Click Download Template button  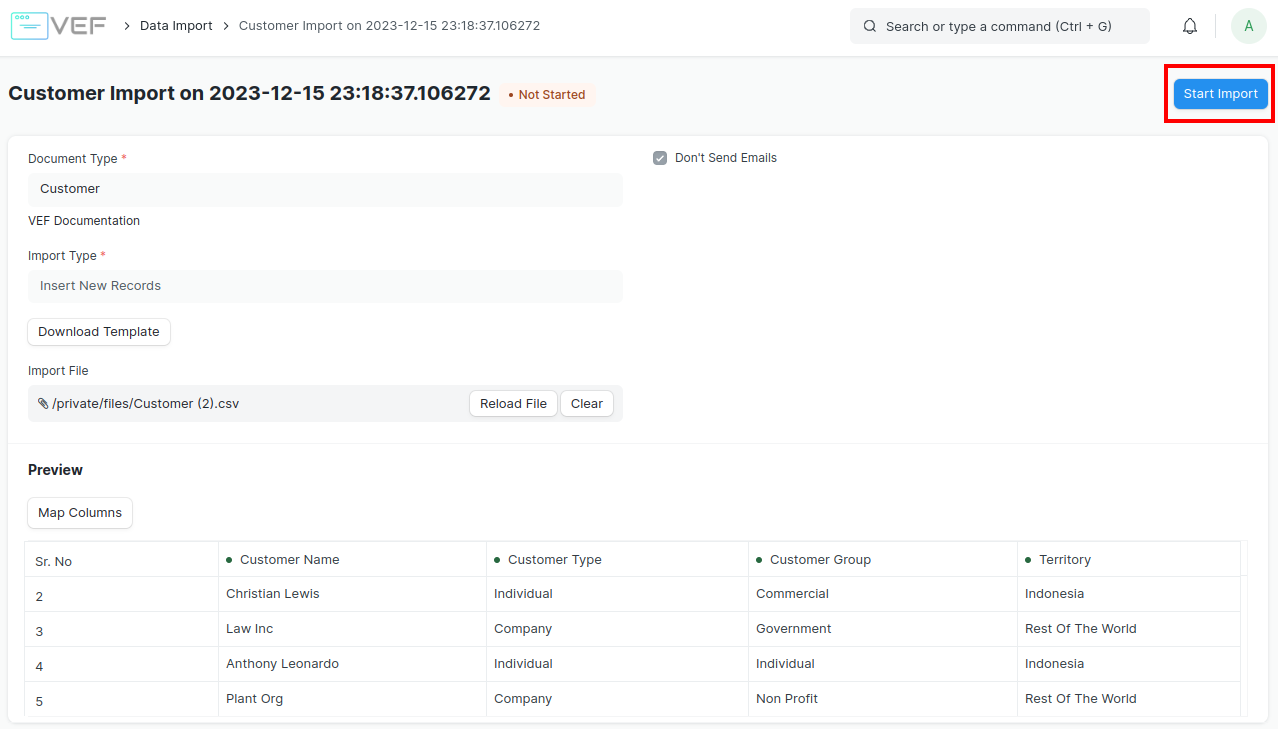(99, 332)
